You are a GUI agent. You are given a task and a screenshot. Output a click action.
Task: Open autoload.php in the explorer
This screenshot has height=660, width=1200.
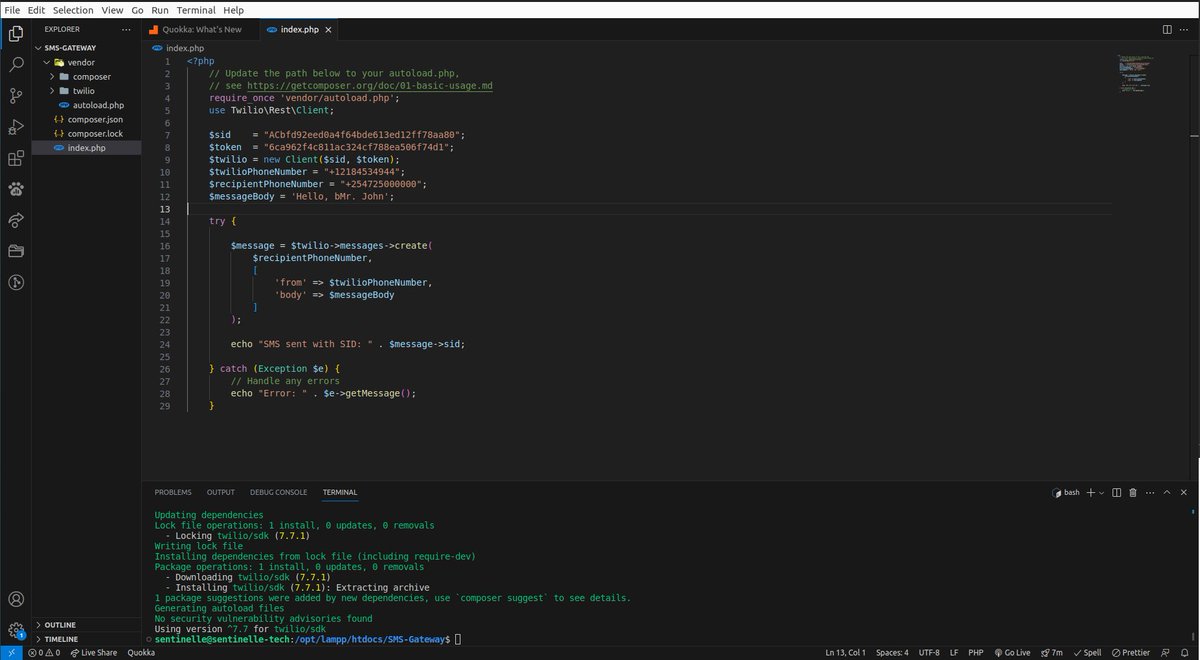(x=86, y=105)
